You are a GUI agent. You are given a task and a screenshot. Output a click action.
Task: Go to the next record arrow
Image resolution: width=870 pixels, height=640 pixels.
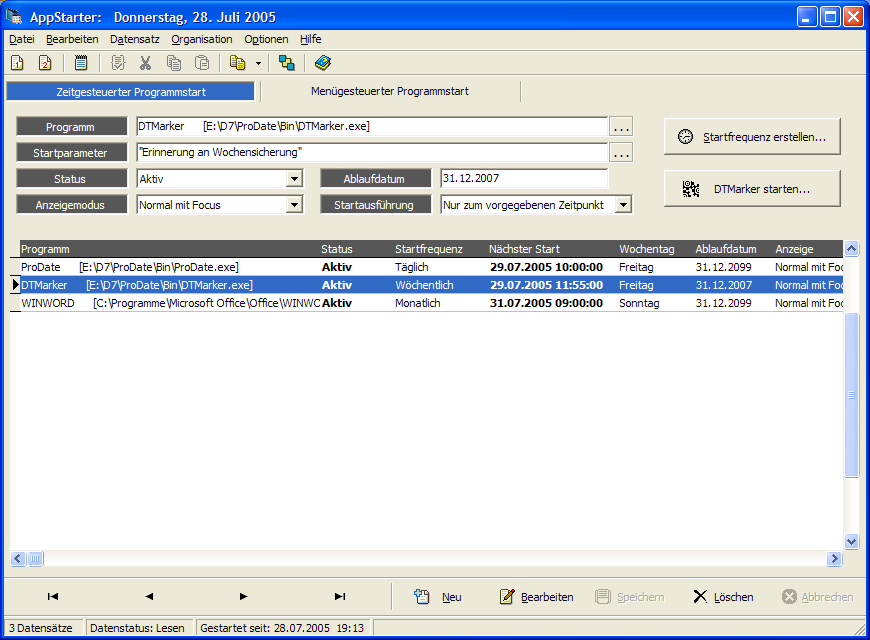tap(243, 597)
